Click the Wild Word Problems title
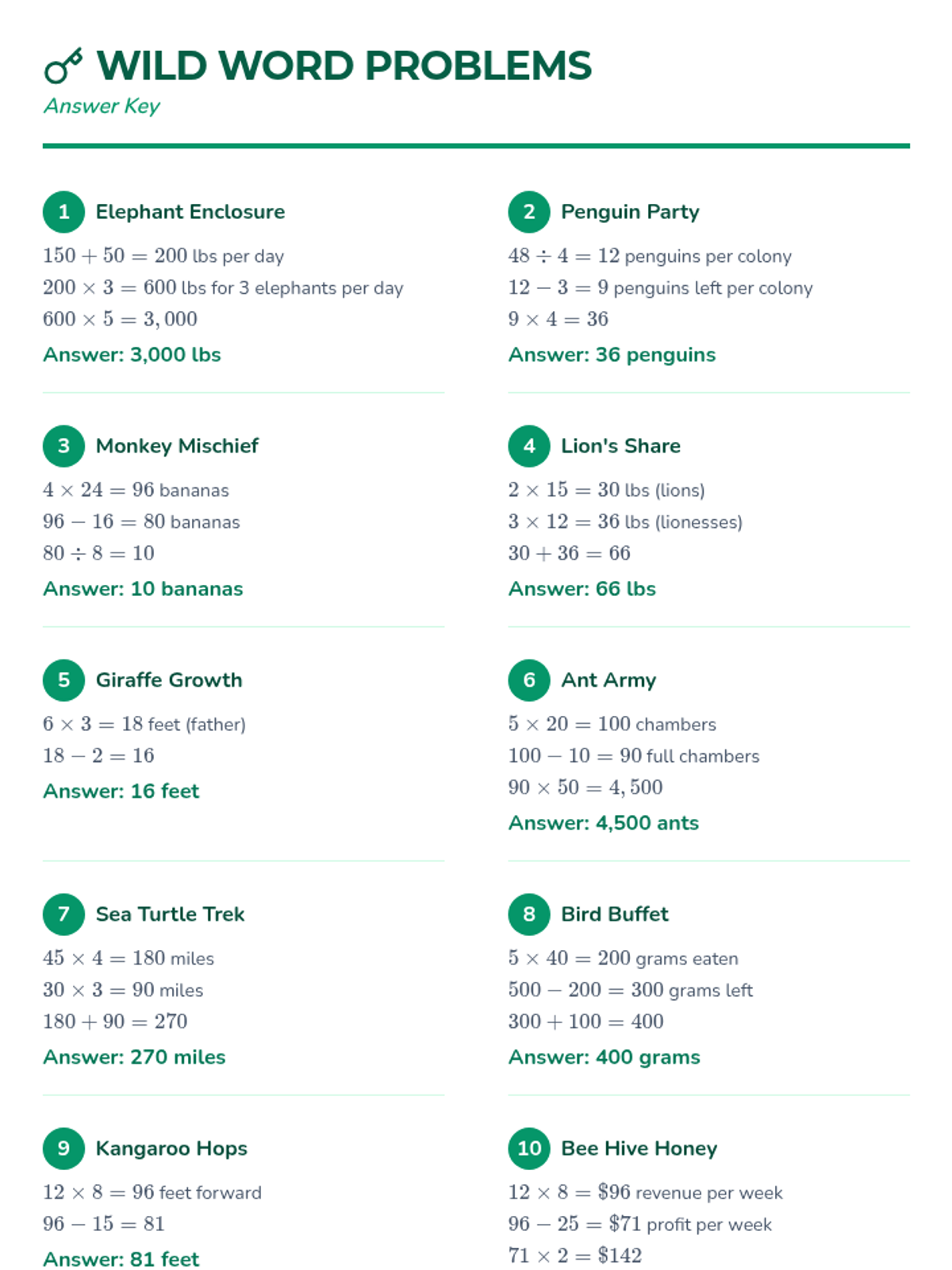 click(344, 66)
